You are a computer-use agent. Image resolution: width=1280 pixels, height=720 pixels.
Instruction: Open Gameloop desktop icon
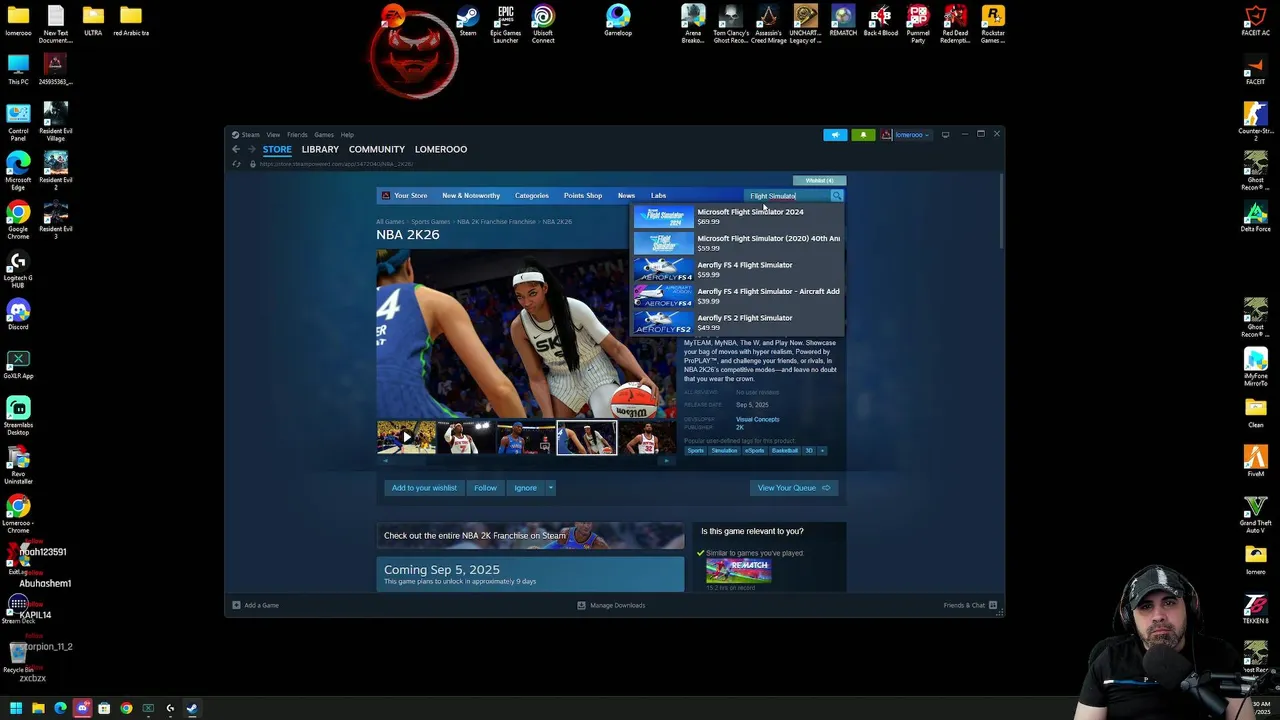pyautogui.click(x=618, y=22)
